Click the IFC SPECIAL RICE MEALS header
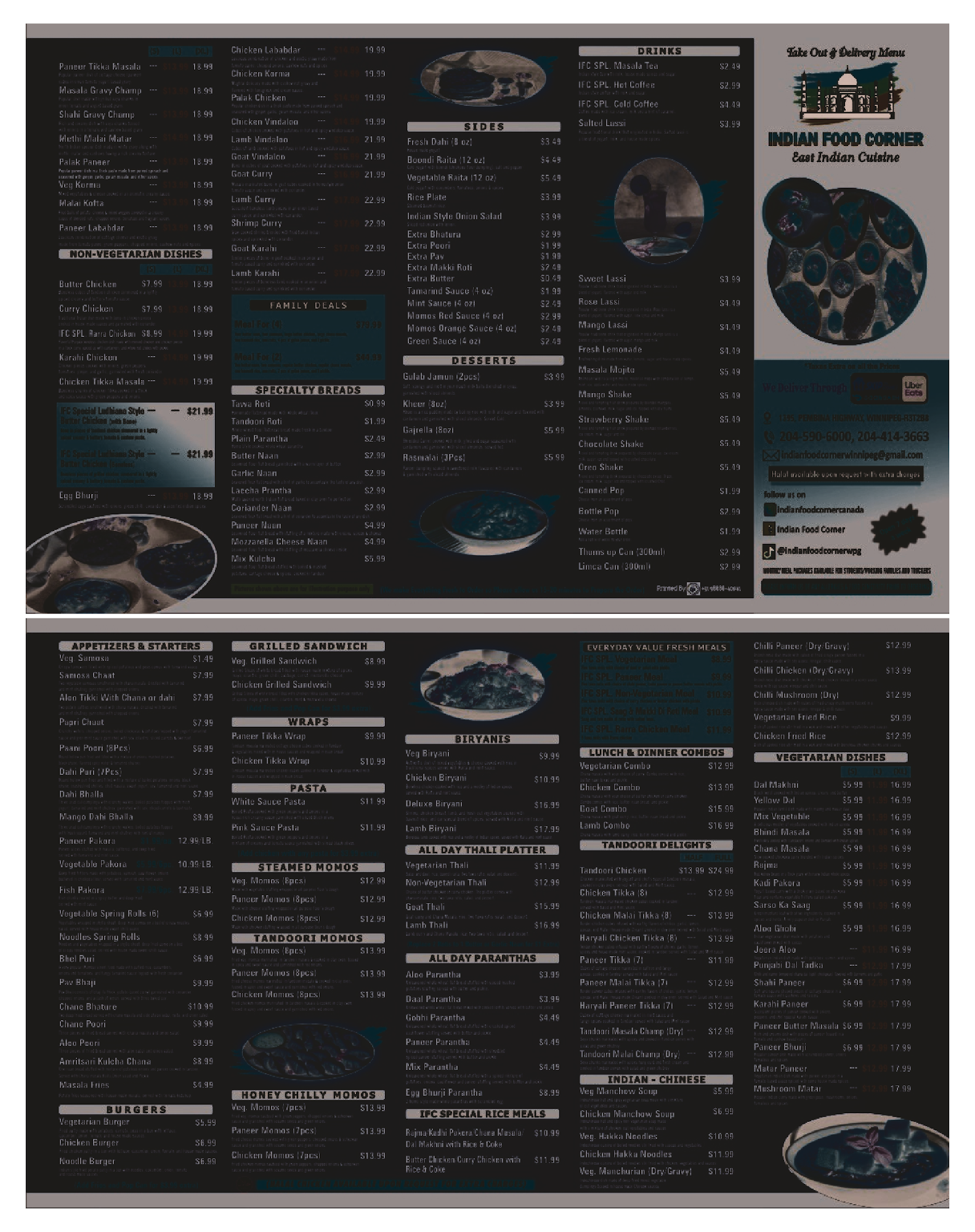 point(482,1114)
